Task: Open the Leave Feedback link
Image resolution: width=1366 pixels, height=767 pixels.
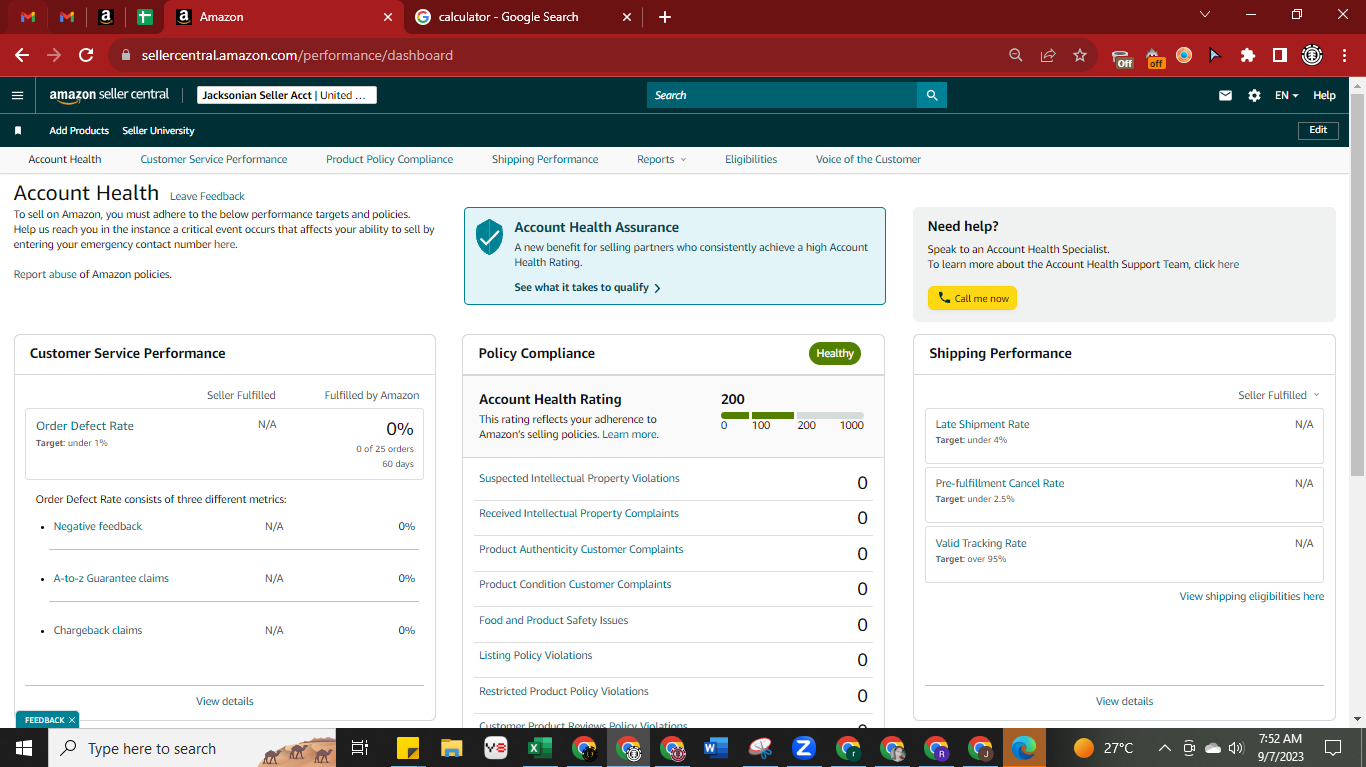Action: click(x=207, y=197)
